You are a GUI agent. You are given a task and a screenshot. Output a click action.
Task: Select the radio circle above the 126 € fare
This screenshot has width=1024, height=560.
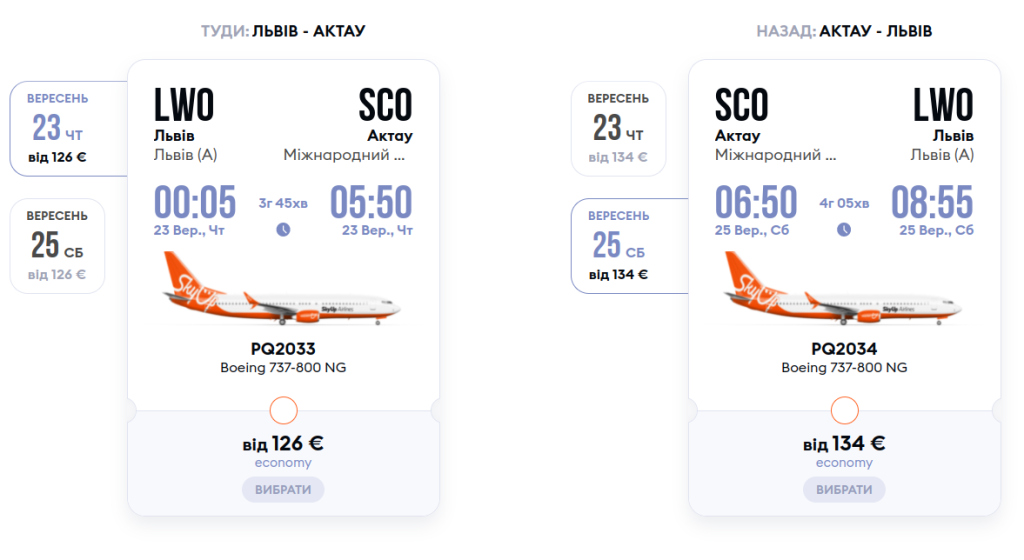pyautogui.click(x=284, y=410)
